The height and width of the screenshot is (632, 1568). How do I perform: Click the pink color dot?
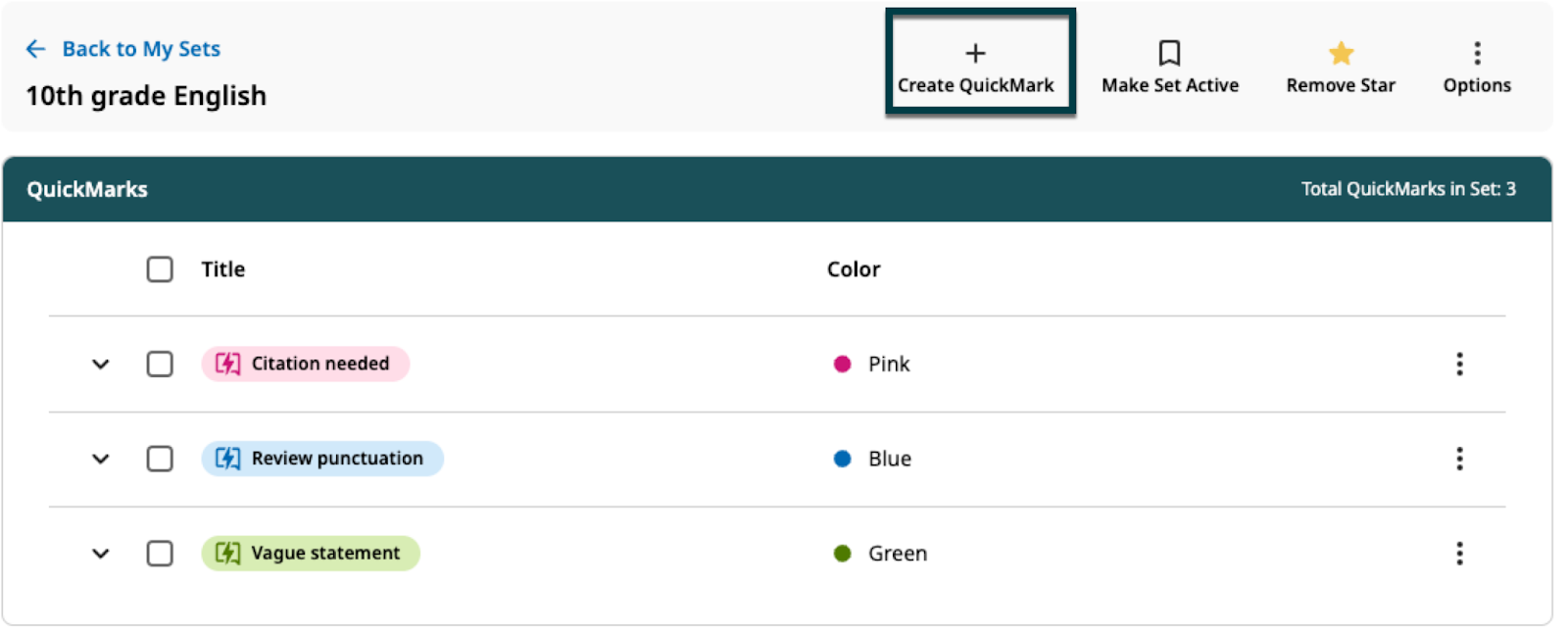(x=842, y=365)
